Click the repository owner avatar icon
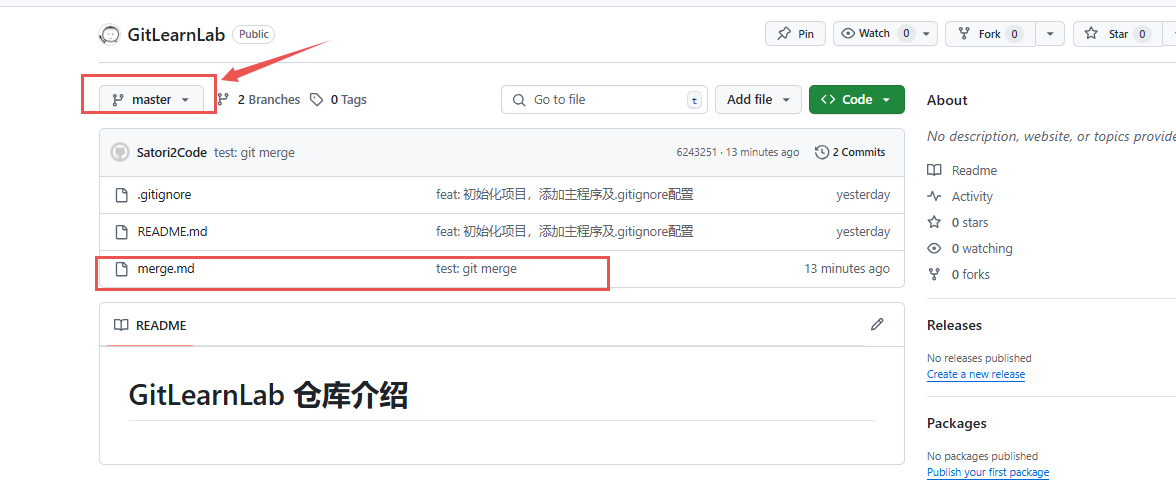Screen dimensions: 1176x504 click(x=110, y=34)
